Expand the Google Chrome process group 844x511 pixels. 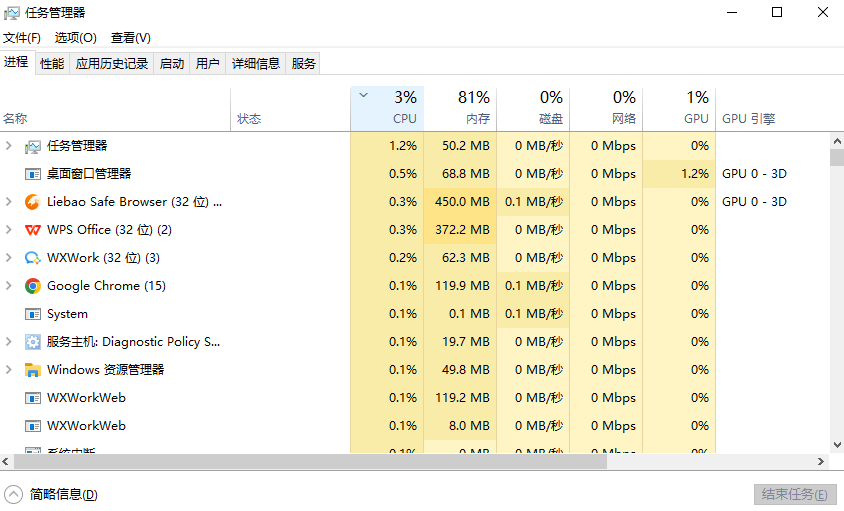[9, 286]
